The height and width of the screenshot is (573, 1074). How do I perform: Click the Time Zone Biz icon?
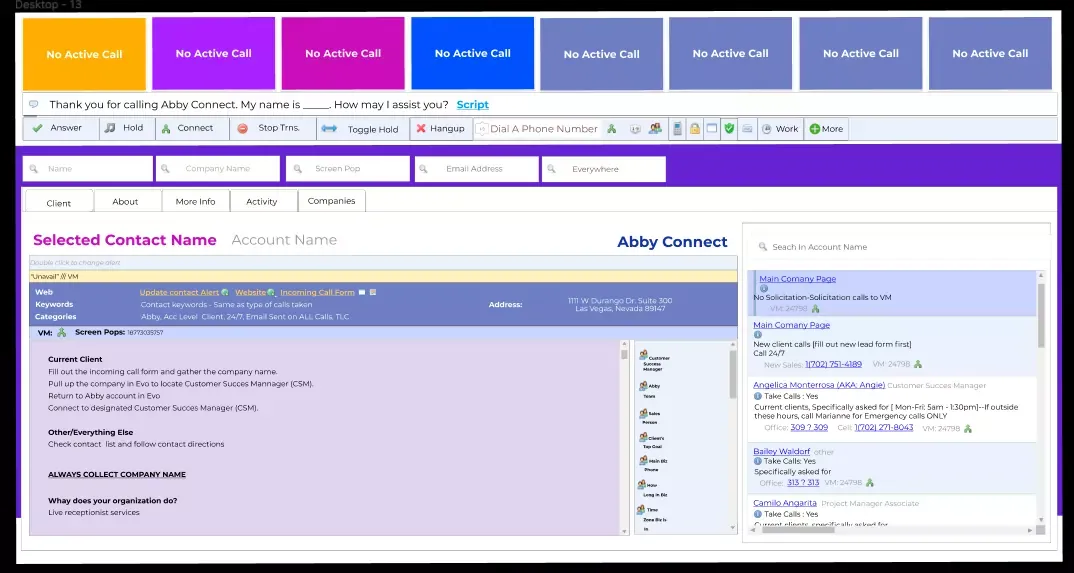(643, 510)
